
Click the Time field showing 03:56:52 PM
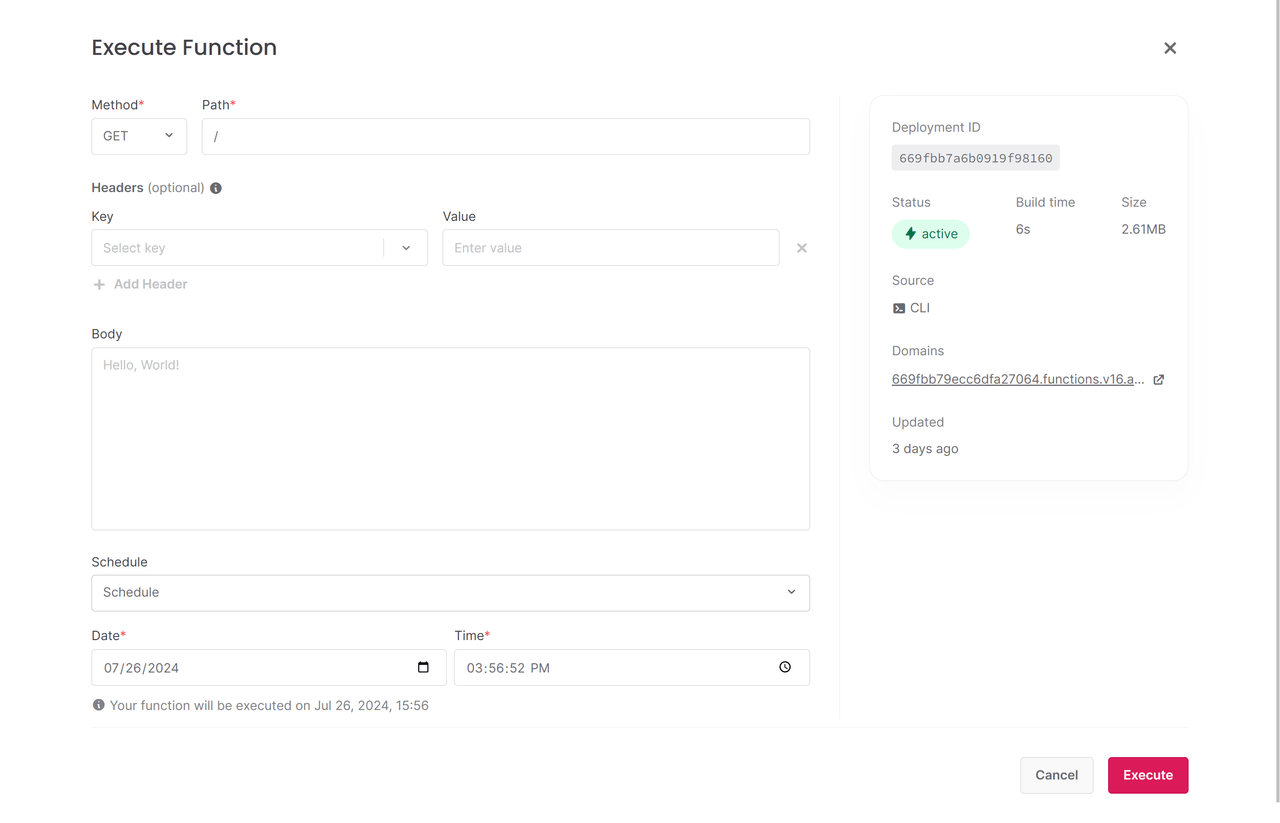pyautogui.click(x=610, y=668)
